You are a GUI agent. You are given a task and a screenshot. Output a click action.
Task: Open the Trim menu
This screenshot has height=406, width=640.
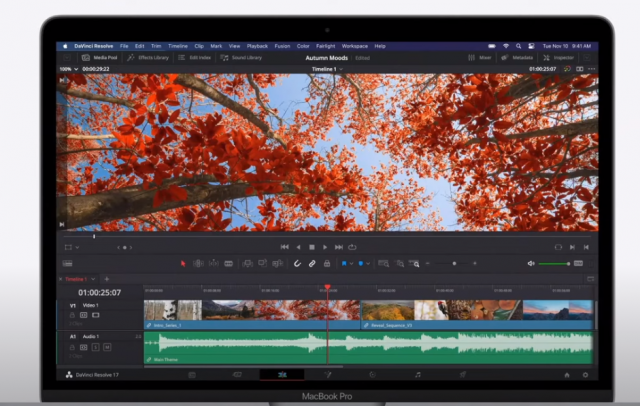tap(156, 46)
